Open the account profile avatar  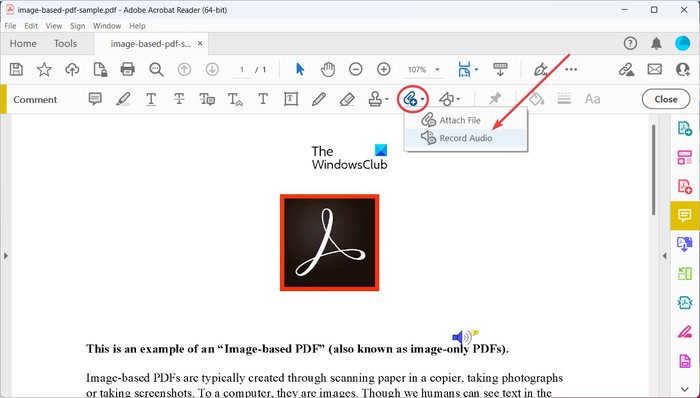click(683, 43)
